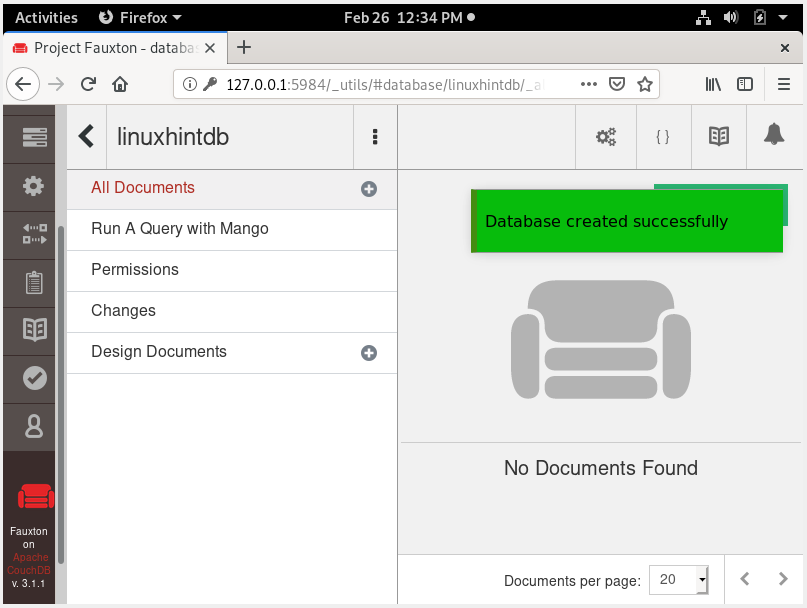This screenshot has height=608, width=807.
Task: Open the Setup gear icon in sidebar
Action: [x=34, y=186]
